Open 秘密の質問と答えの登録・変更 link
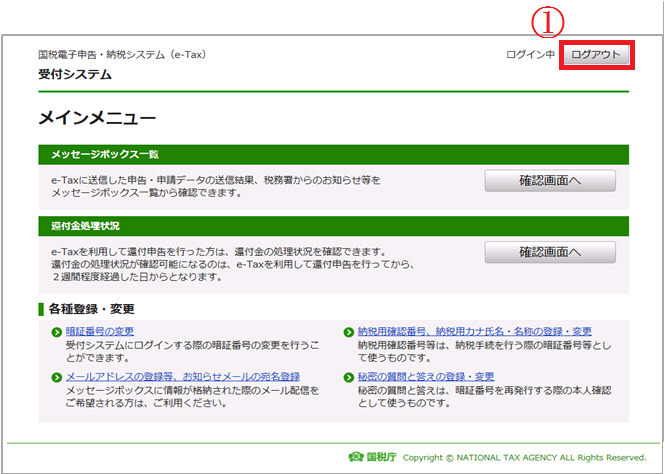This screenshot has height=474, width=665. coord(426,376)
